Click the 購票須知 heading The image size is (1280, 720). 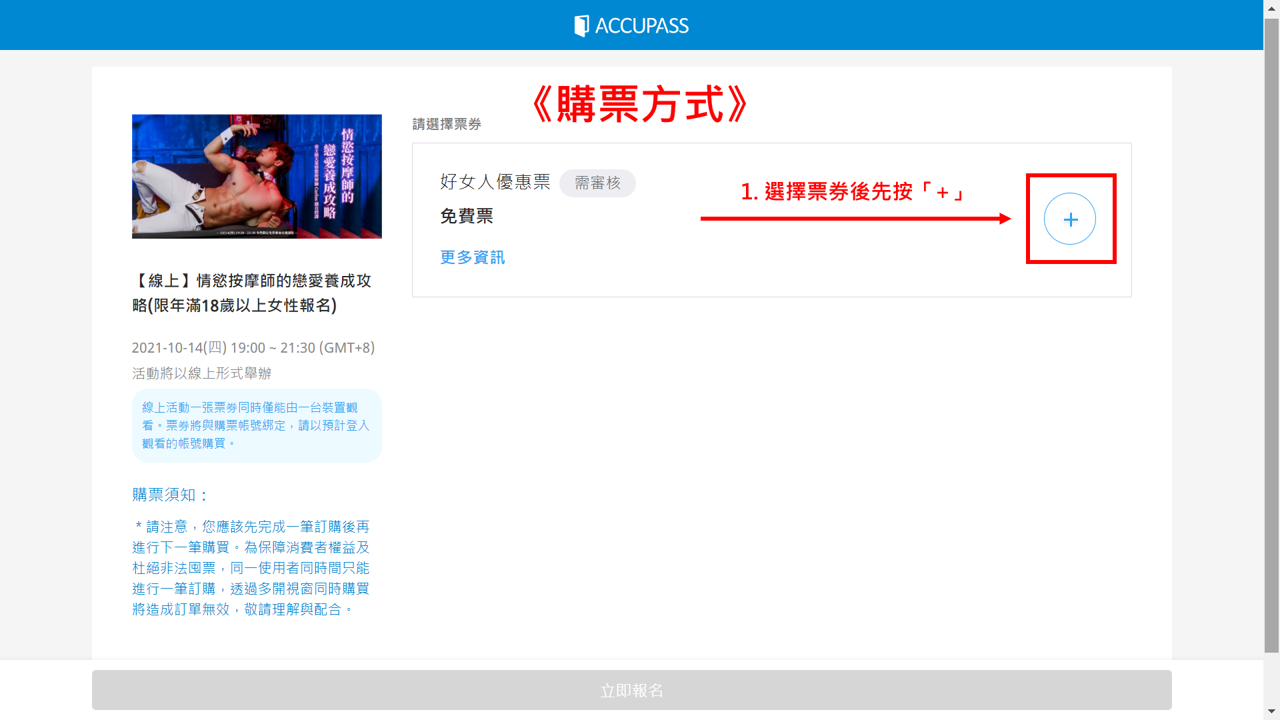pyautogui.click(x=171, y=495)
